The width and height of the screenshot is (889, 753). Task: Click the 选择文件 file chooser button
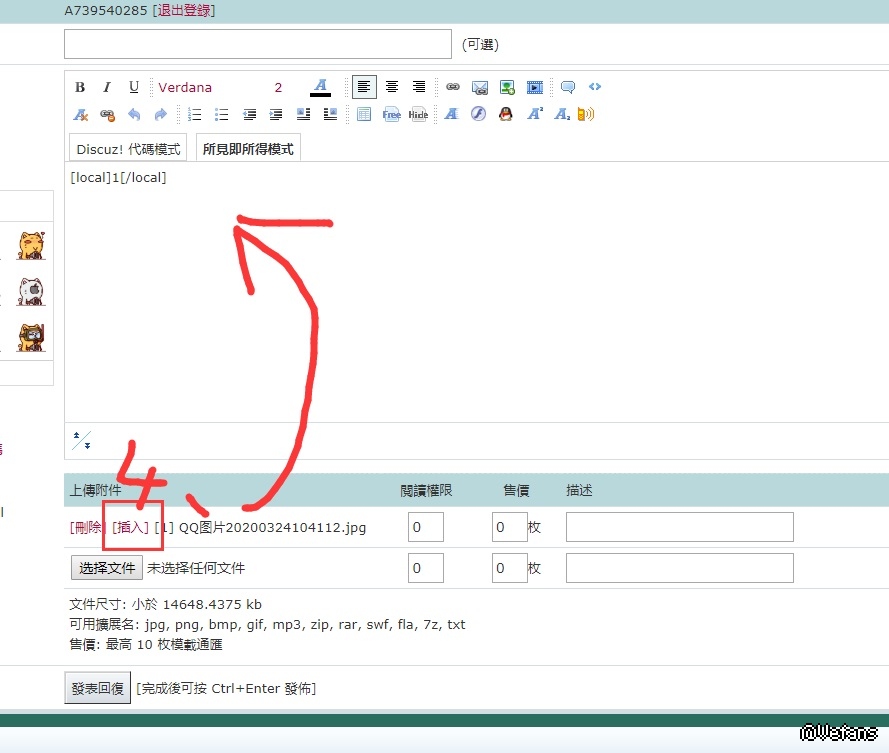point(107,568)
